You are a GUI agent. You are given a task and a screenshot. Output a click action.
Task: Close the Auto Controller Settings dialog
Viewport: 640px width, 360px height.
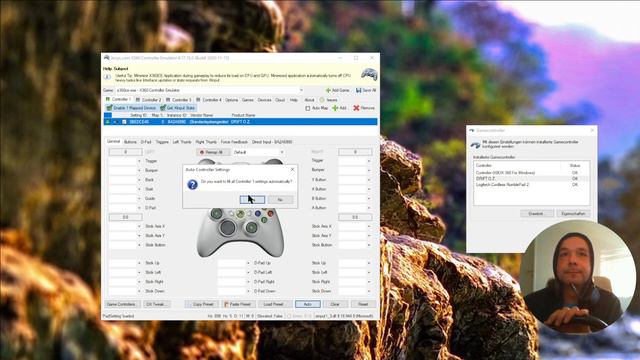(x=292, y=169)
